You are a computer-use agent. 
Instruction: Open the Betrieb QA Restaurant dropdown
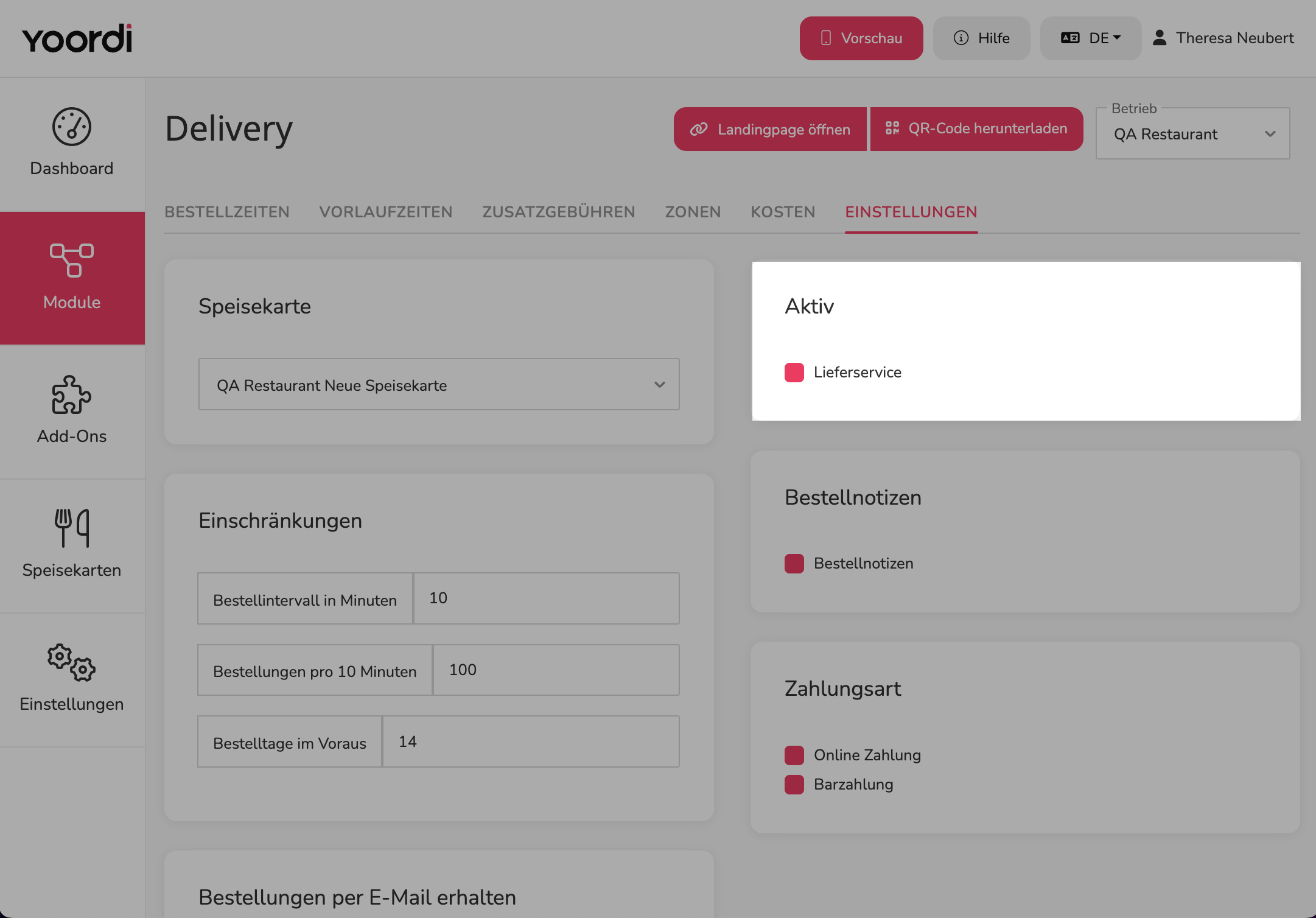click(x=1193, y=134)
